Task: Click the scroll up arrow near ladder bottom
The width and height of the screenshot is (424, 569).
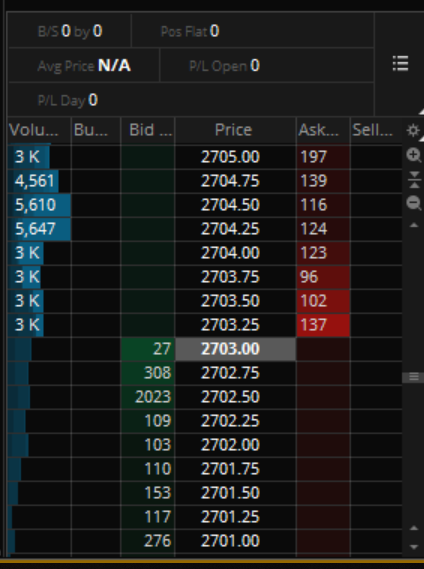Action: click(414, 528)
